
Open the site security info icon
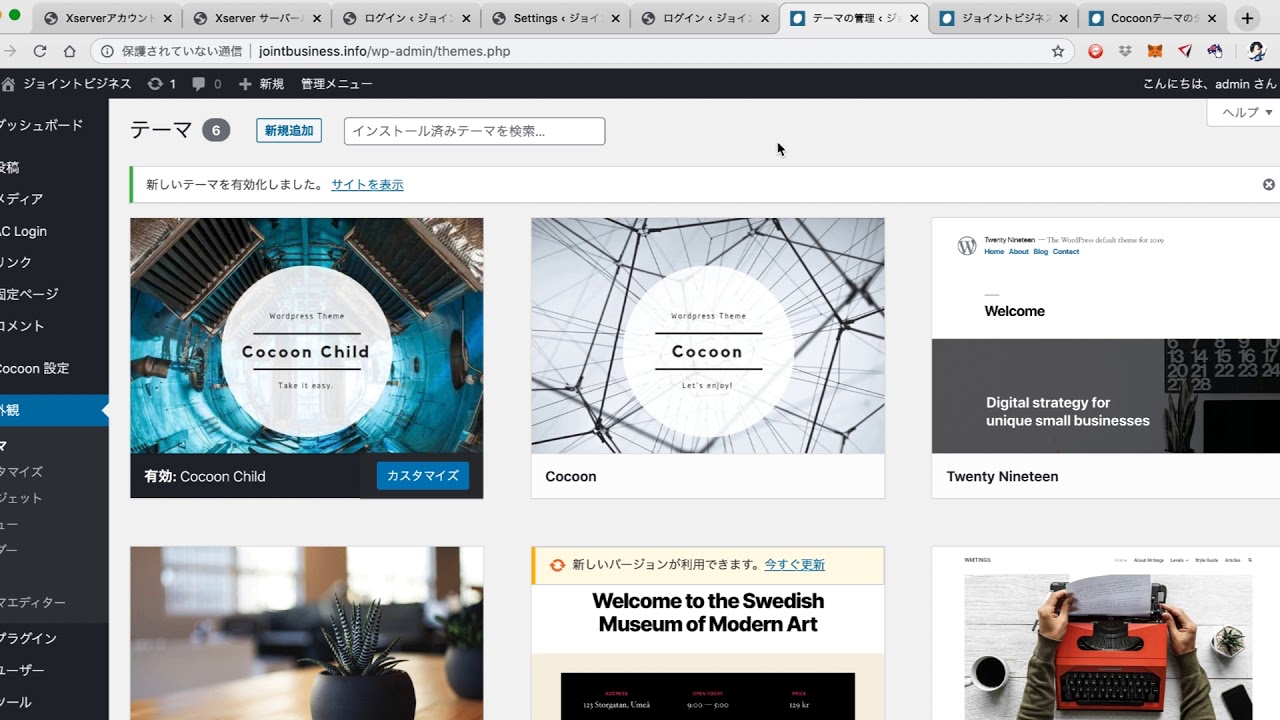coord(107,51)
